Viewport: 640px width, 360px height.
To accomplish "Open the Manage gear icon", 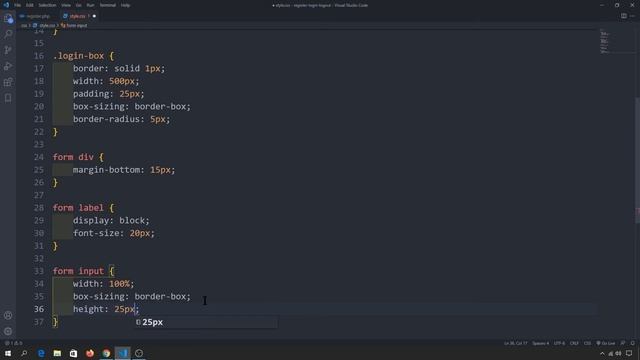I will coord(8,331).
